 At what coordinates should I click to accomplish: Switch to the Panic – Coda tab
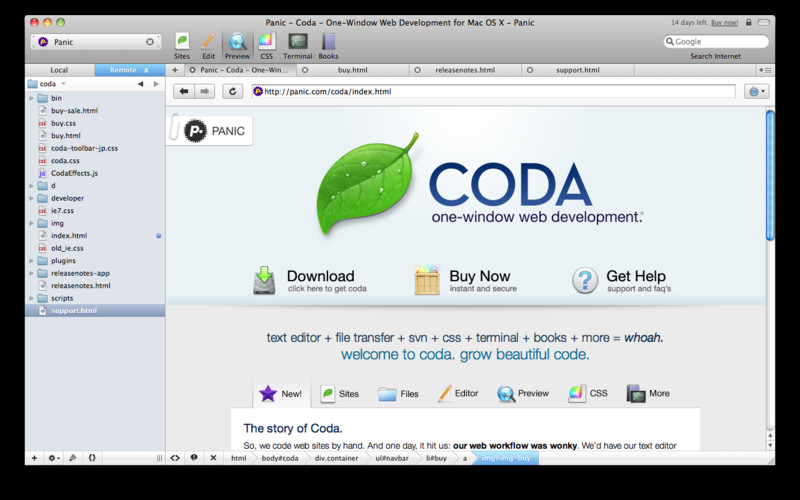coord(239,70)
